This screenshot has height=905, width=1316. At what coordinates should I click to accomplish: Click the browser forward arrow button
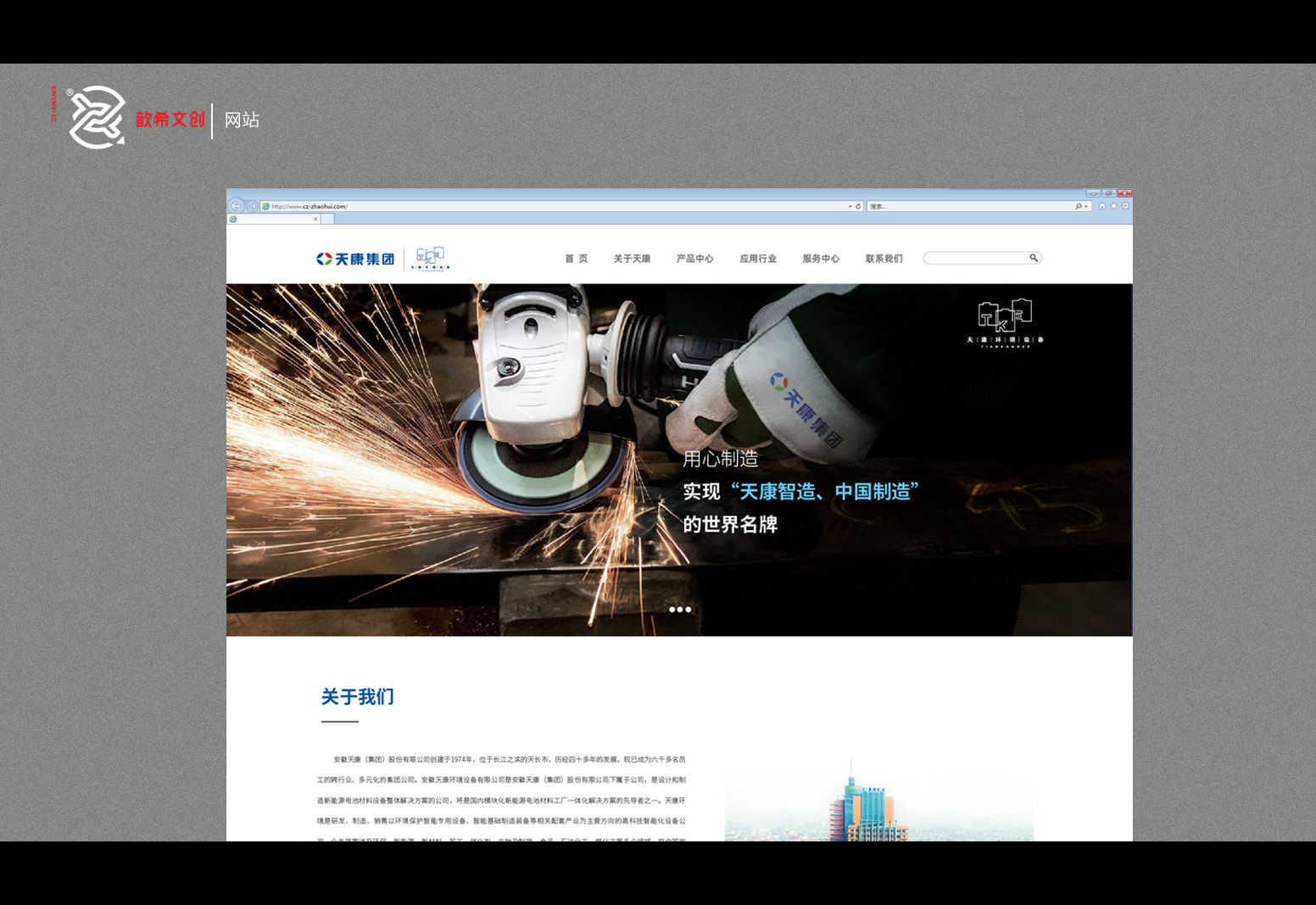coord(252,206)
